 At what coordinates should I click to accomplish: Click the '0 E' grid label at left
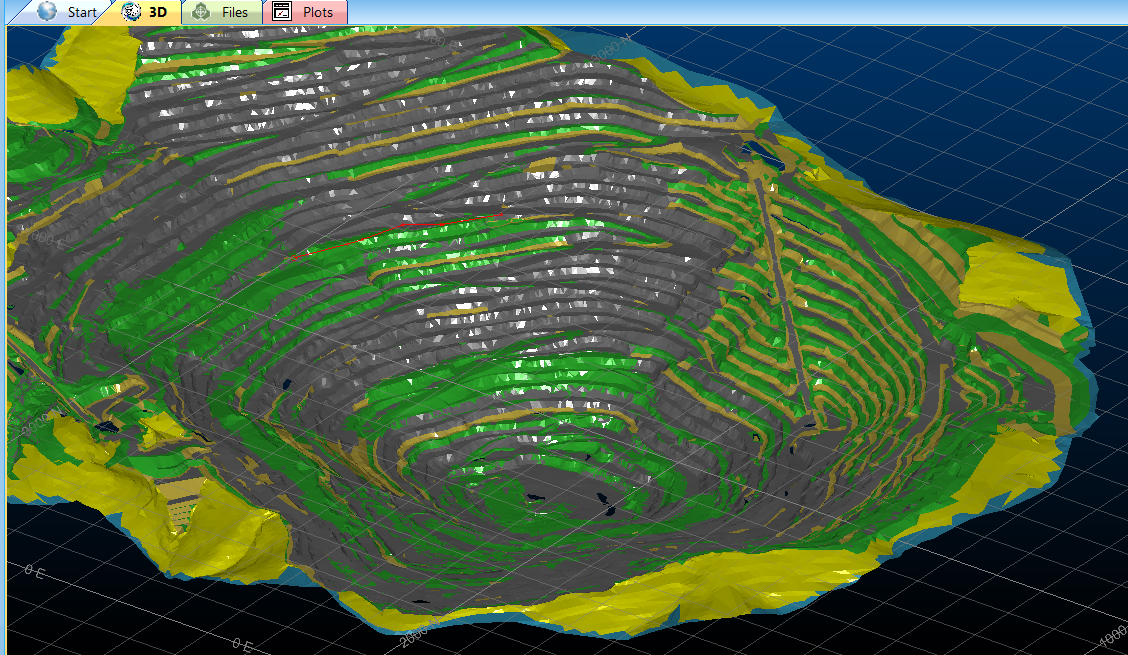[x=34, y=570]
